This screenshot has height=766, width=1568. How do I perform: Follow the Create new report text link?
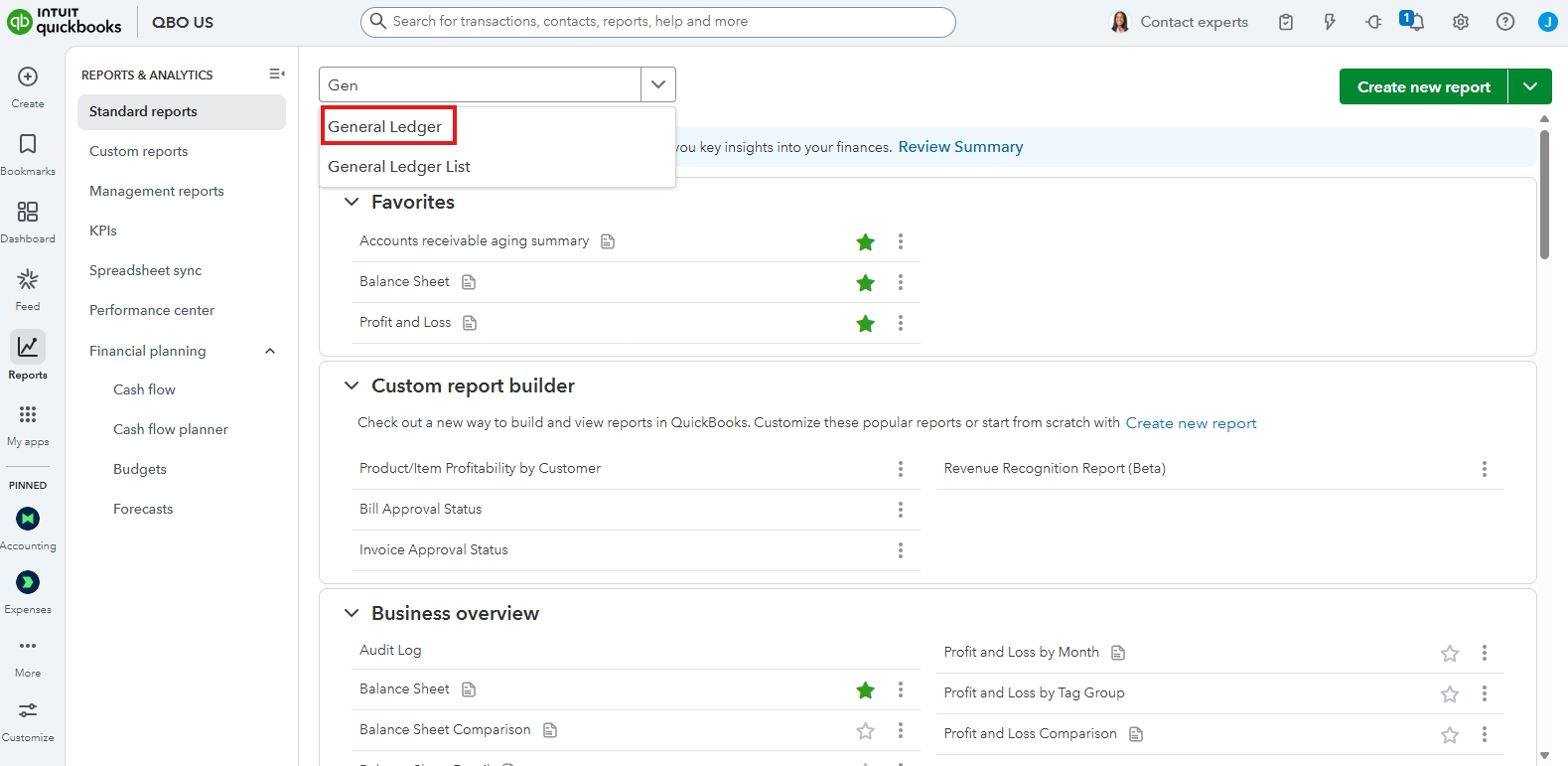1191,423
